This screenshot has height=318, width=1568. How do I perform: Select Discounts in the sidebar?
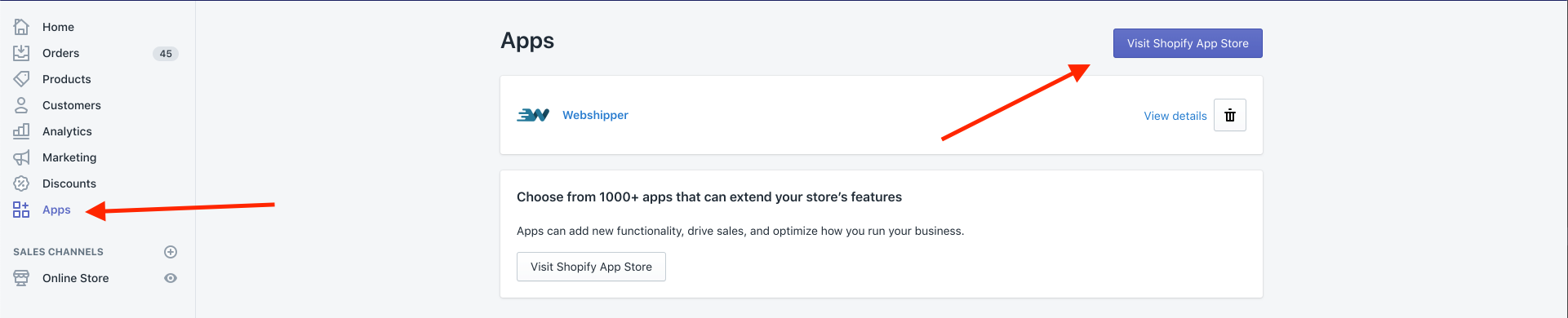click(69, 183)
